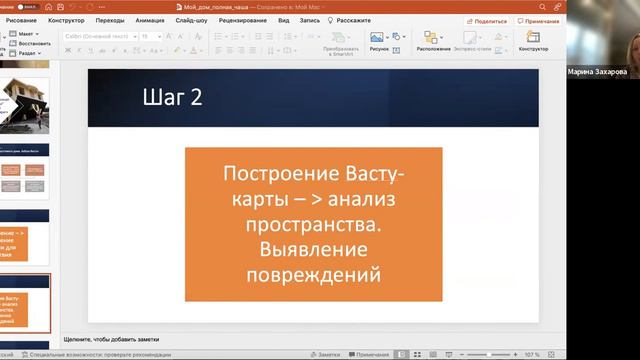640x360 pixels.
Task: Toggle underline formatting (Ч)
Action: [90, 51]
